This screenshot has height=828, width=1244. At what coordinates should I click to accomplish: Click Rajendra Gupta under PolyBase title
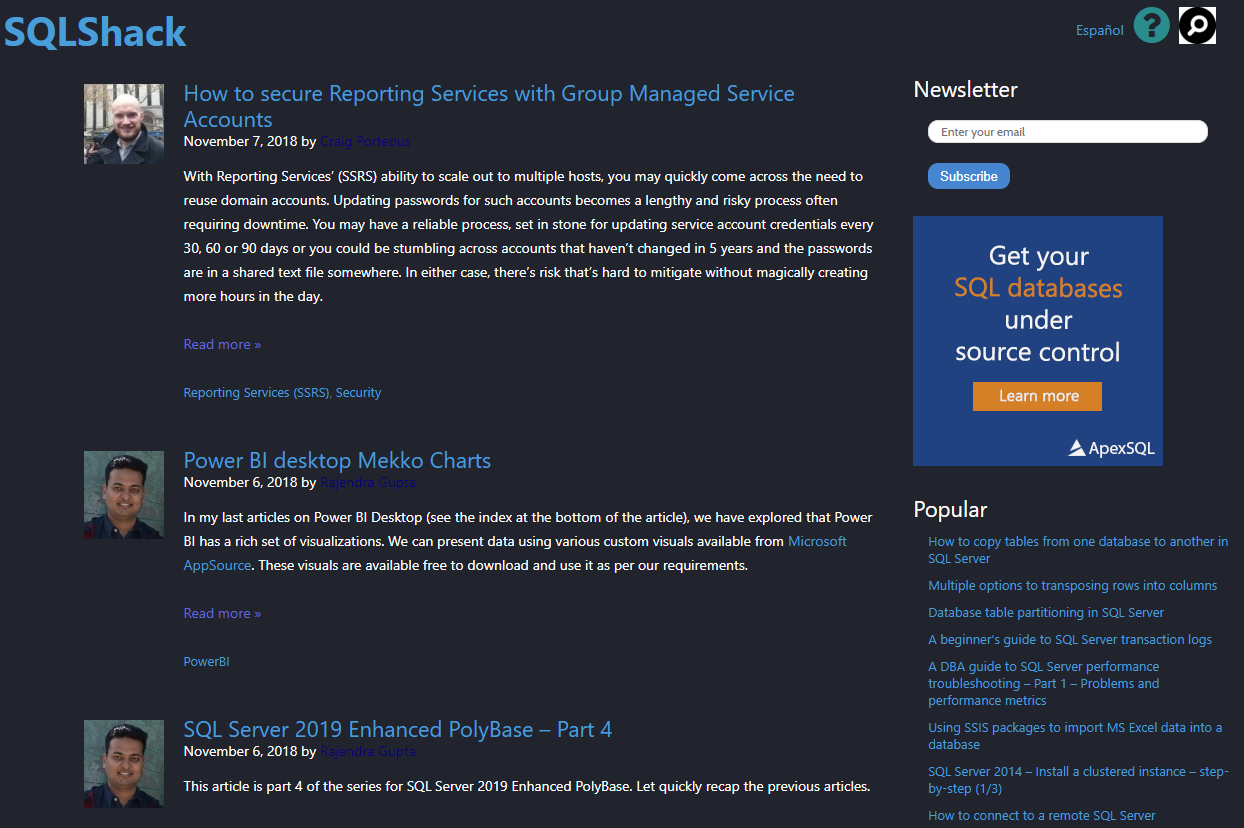[367, 751]
